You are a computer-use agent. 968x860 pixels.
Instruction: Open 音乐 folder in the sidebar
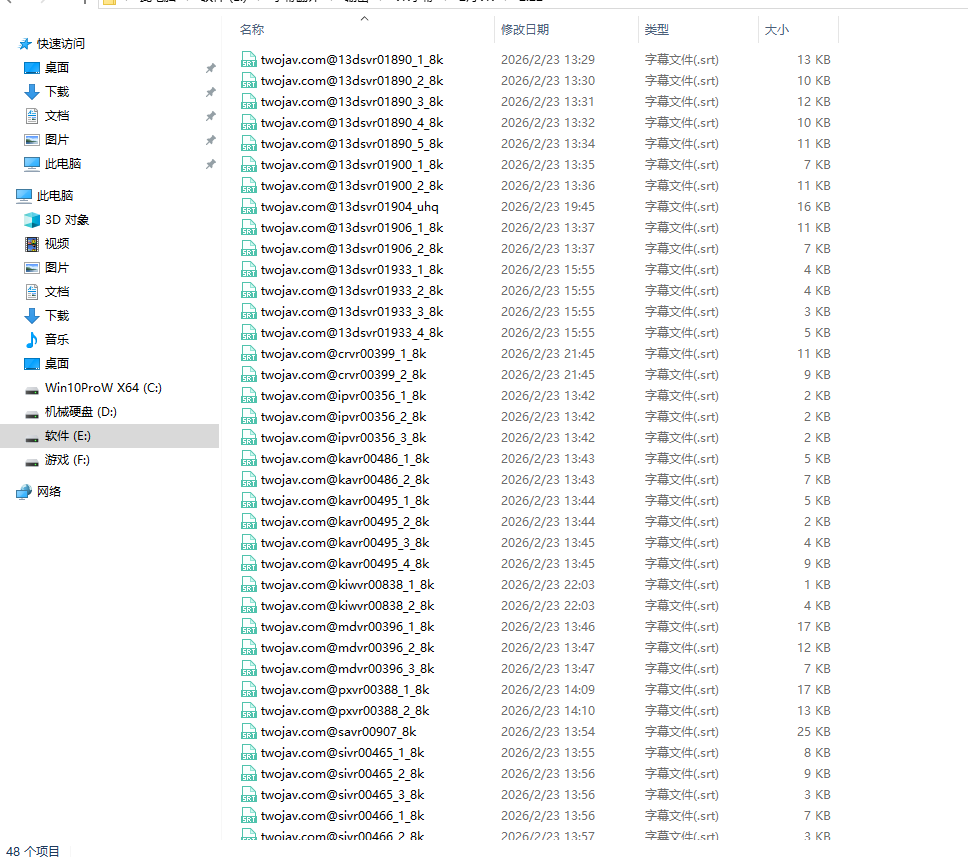pos(57,340)
